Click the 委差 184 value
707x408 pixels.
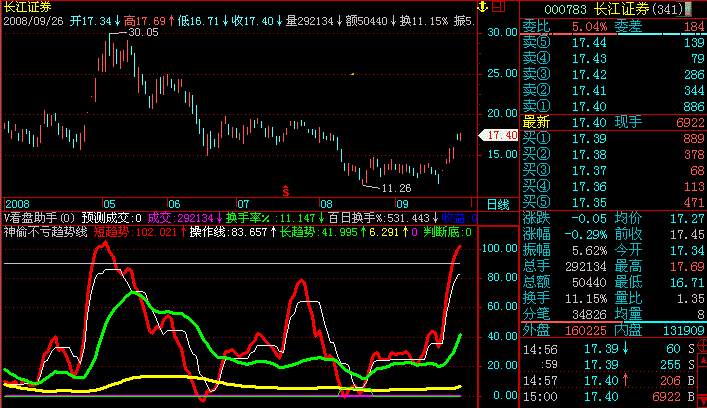click(x=693, y=27)
